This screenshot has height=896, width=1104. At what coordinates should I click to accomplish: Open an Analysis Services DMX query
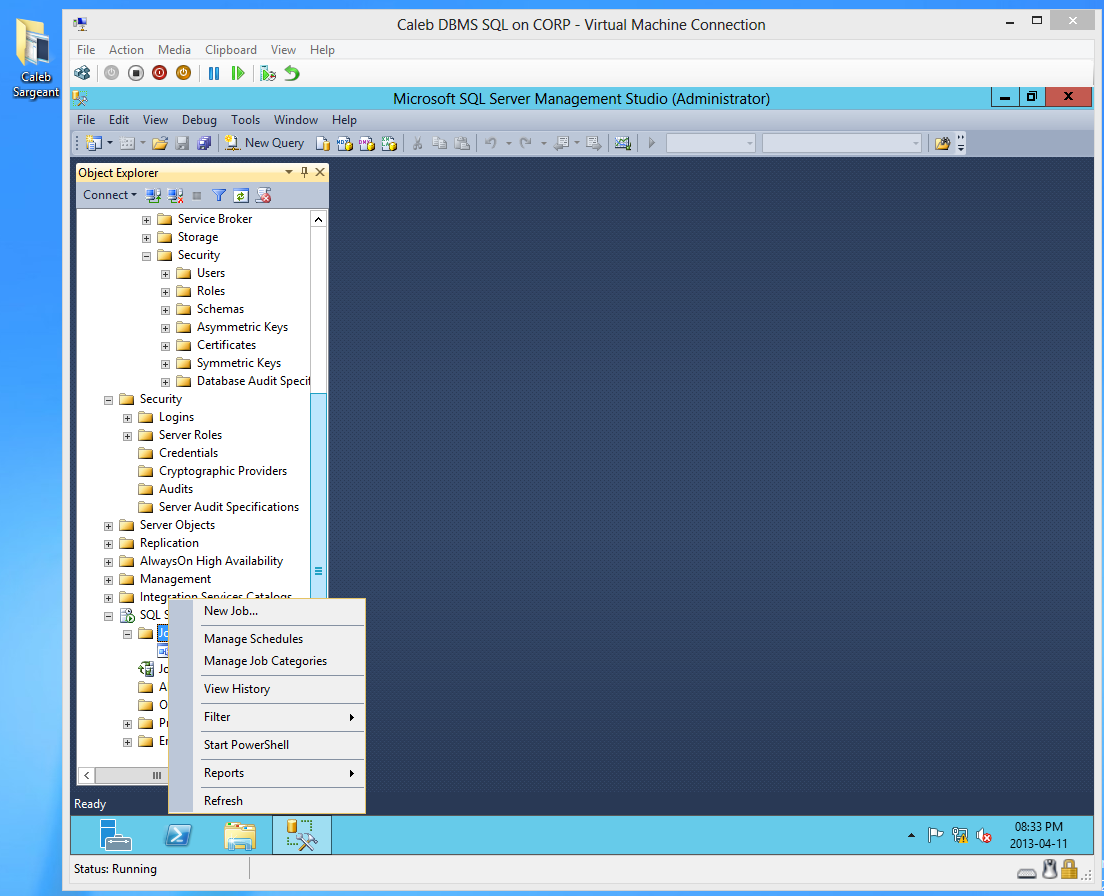(x=367, y=143)
